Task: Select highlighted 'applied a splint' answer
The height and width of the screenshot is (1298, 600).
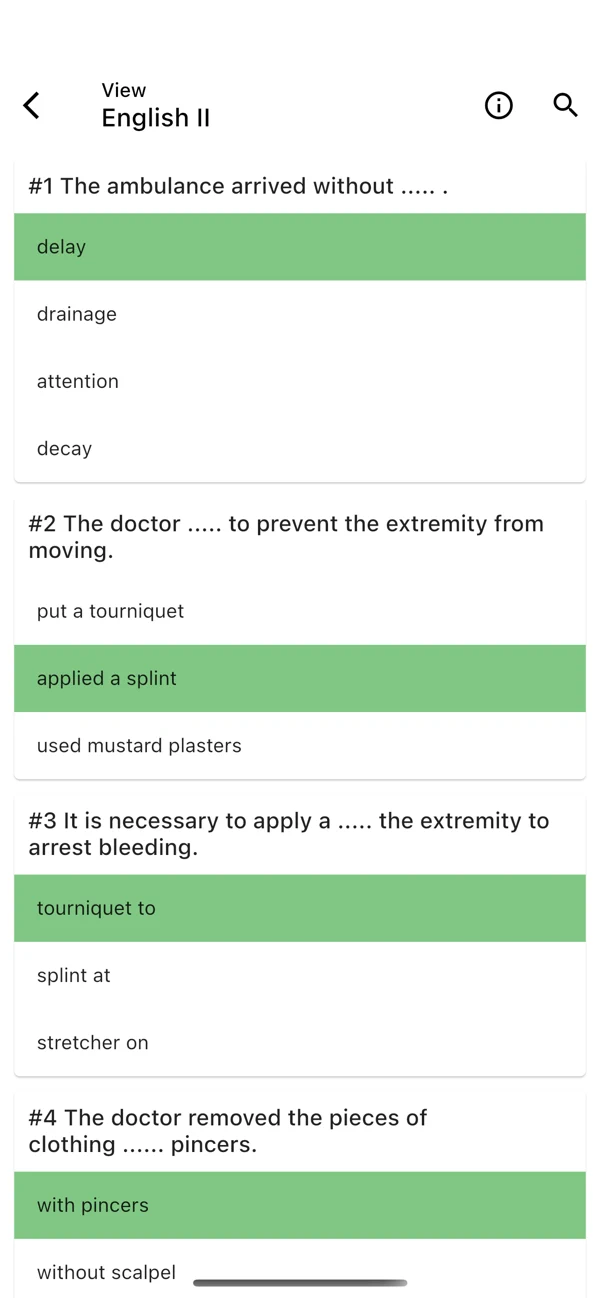Action: click(x=300, y=678)
